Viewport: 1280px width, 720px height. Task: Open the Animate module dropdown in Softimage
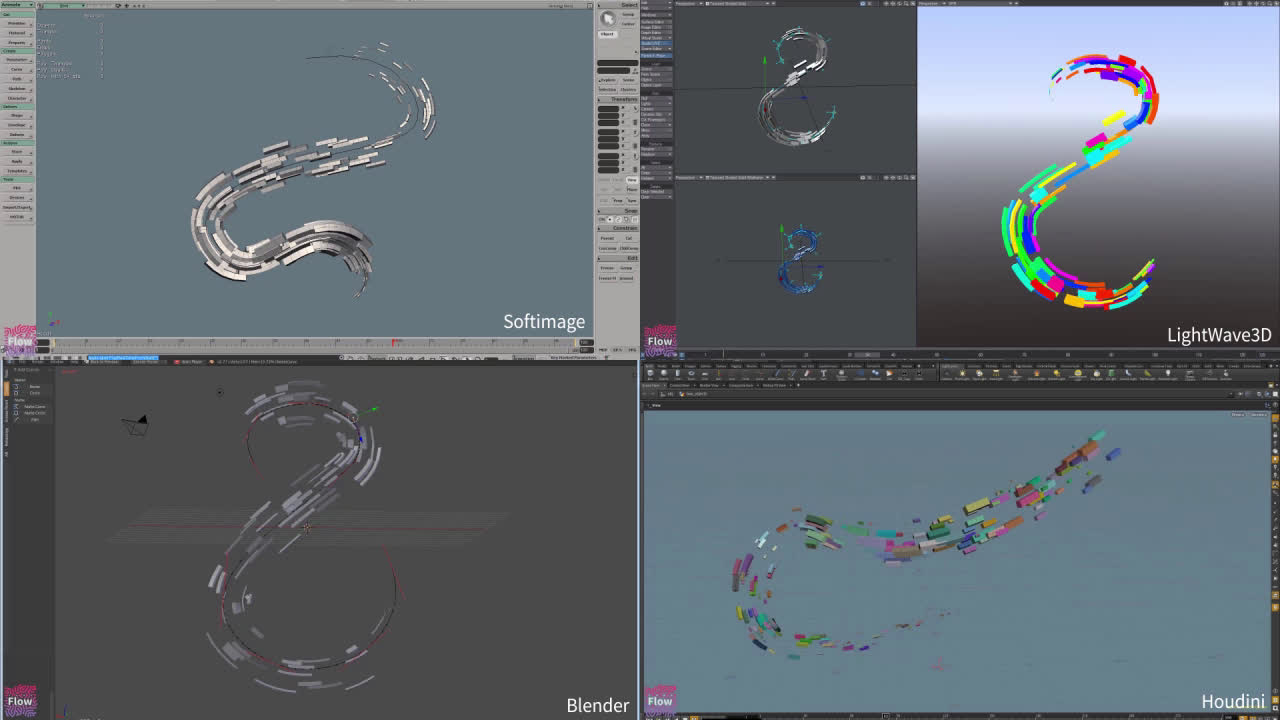pyautogui.click(x=17, y=5)
